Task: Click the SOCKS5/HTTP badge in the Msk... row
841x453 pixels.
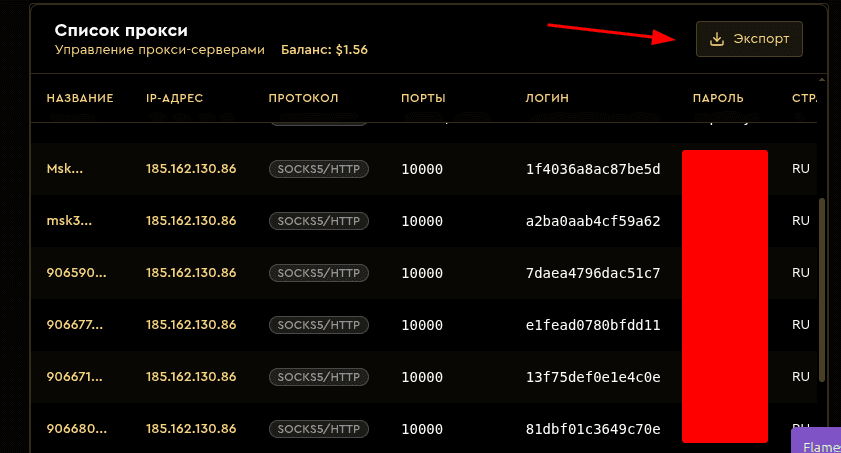Action: pyautogui.click(x=319, y=169)
